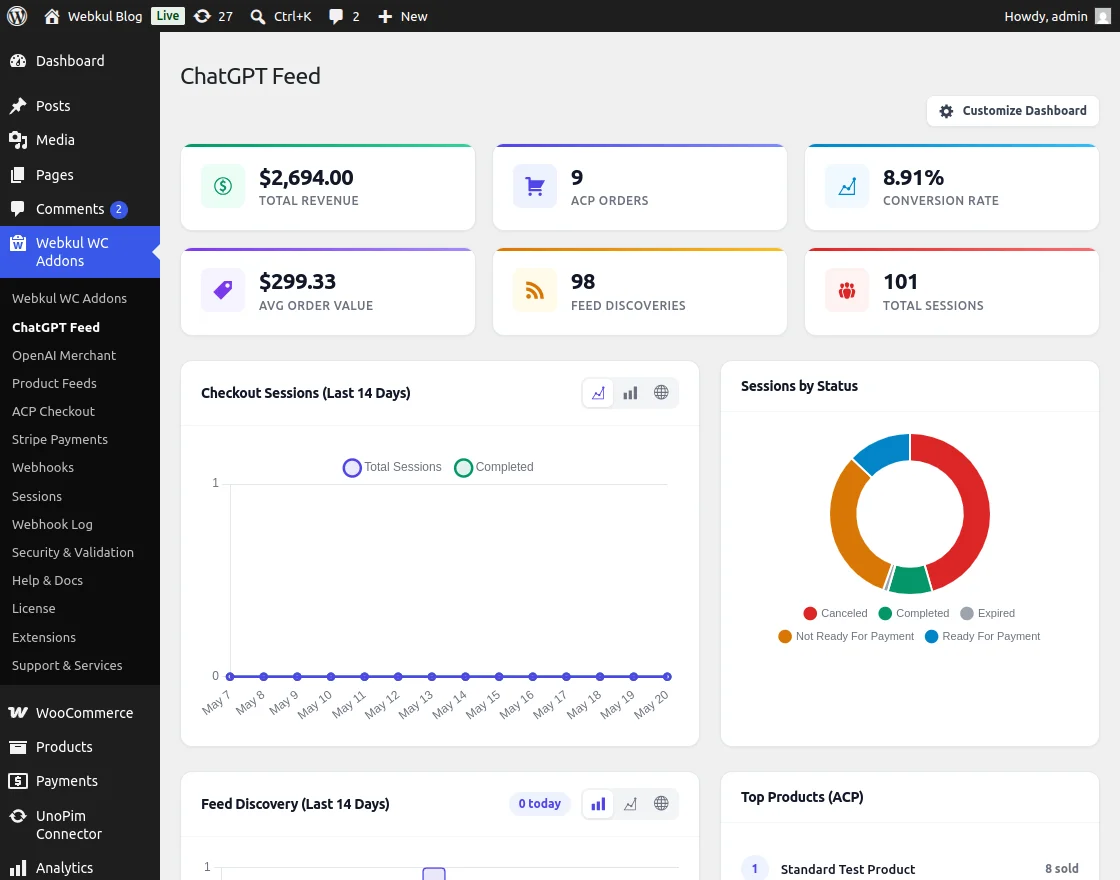Click the WooCommerce sidebar icon
Viewport: 1120px width, 880px height.
(x=18, y=712)
